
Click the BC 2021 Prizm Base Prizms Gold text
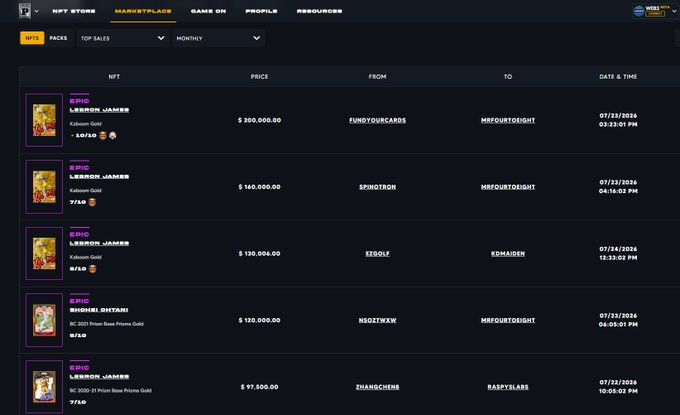click(106, 324)
